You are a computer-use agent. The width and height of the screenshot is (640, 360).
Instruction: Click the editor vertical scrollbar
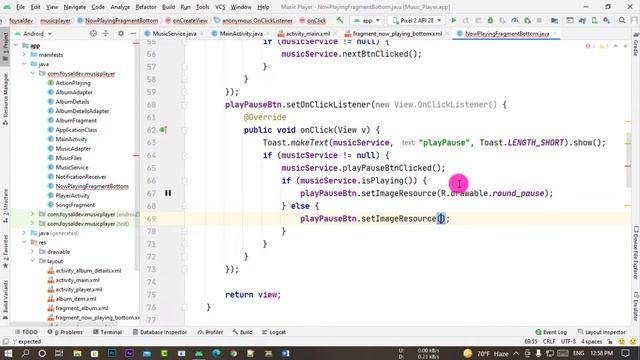[628, 159]
